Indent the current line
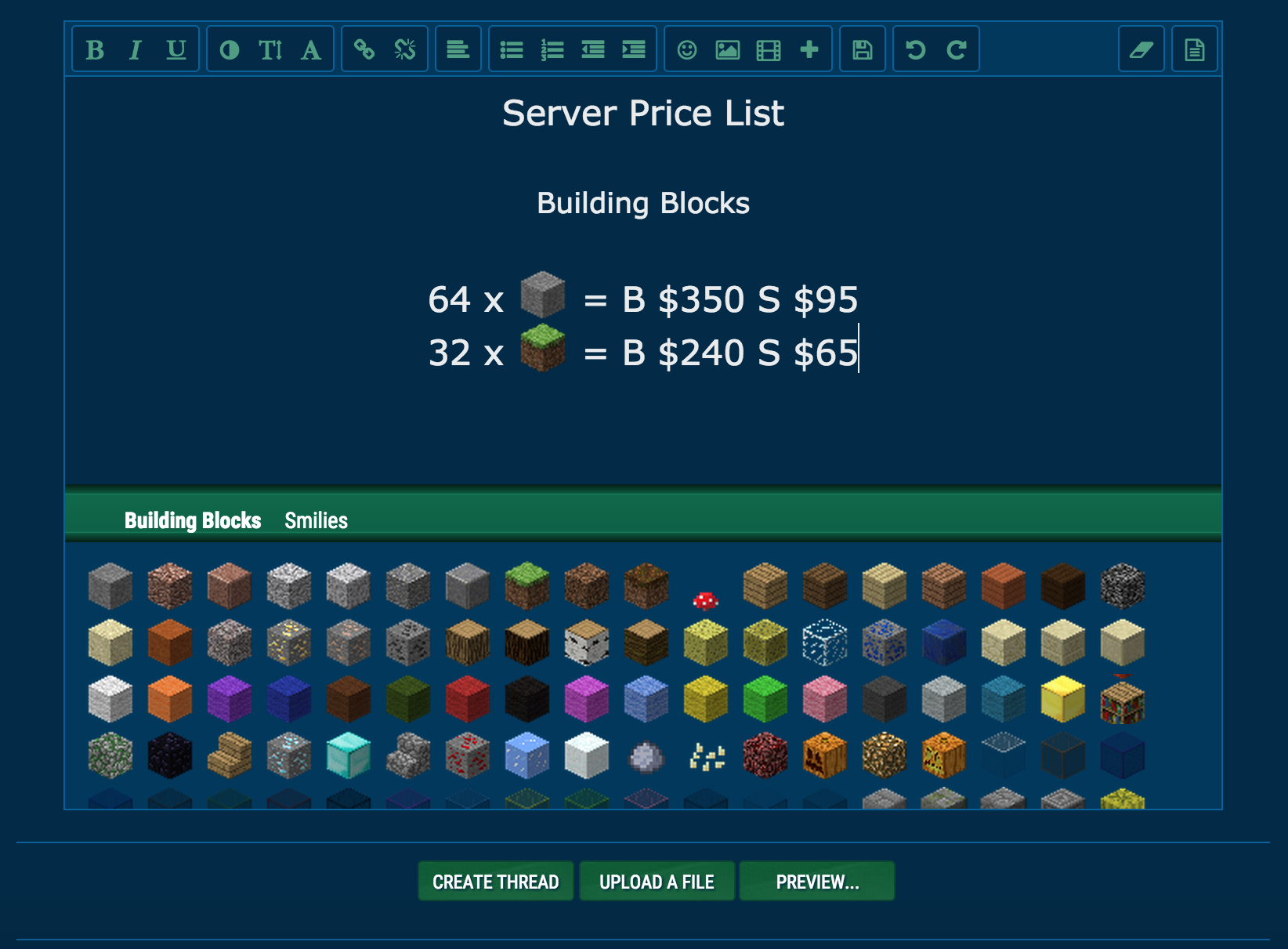1288x949 pixels. point(634,50)
